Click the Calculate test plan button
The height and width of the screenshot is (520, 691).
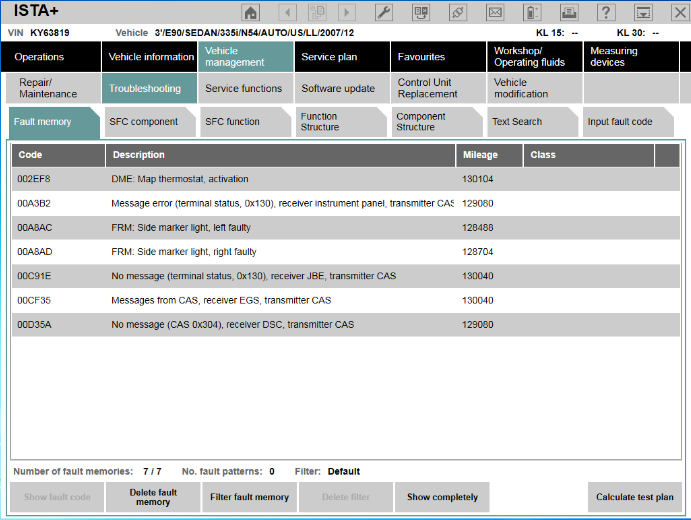(635, 497)
